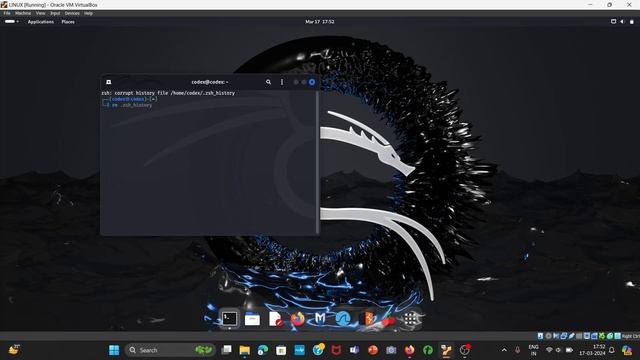Open Copilot icon at taskbar end
Image resolution: width=640 pixels, height=360 pixels.
click(627, 350)
